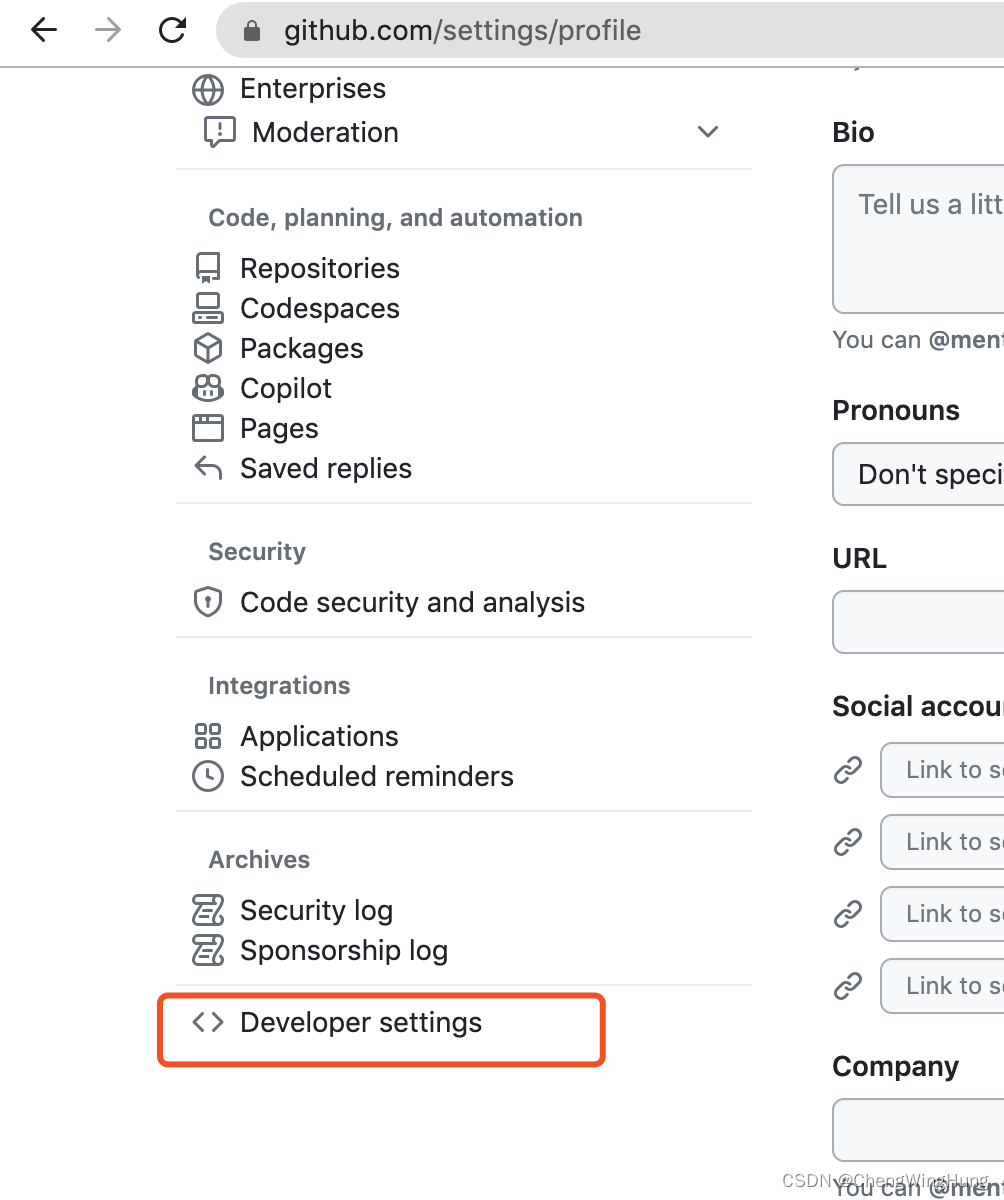Screen dimensions: 1004x1200
Task: Click the Repositories repo icon
Action: click(x=208, y=268)
